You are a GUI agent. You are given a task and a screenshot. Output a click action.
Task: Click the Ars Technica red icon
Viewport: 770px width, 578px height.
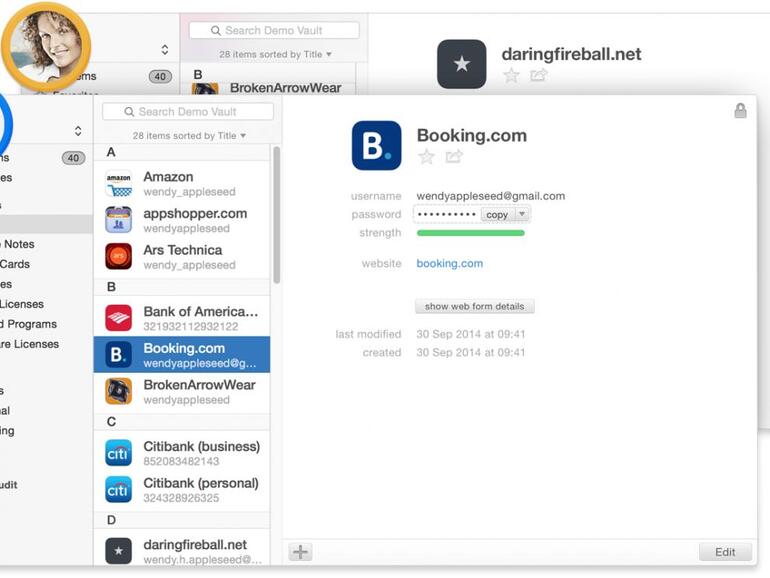click(x=118, y=256)
